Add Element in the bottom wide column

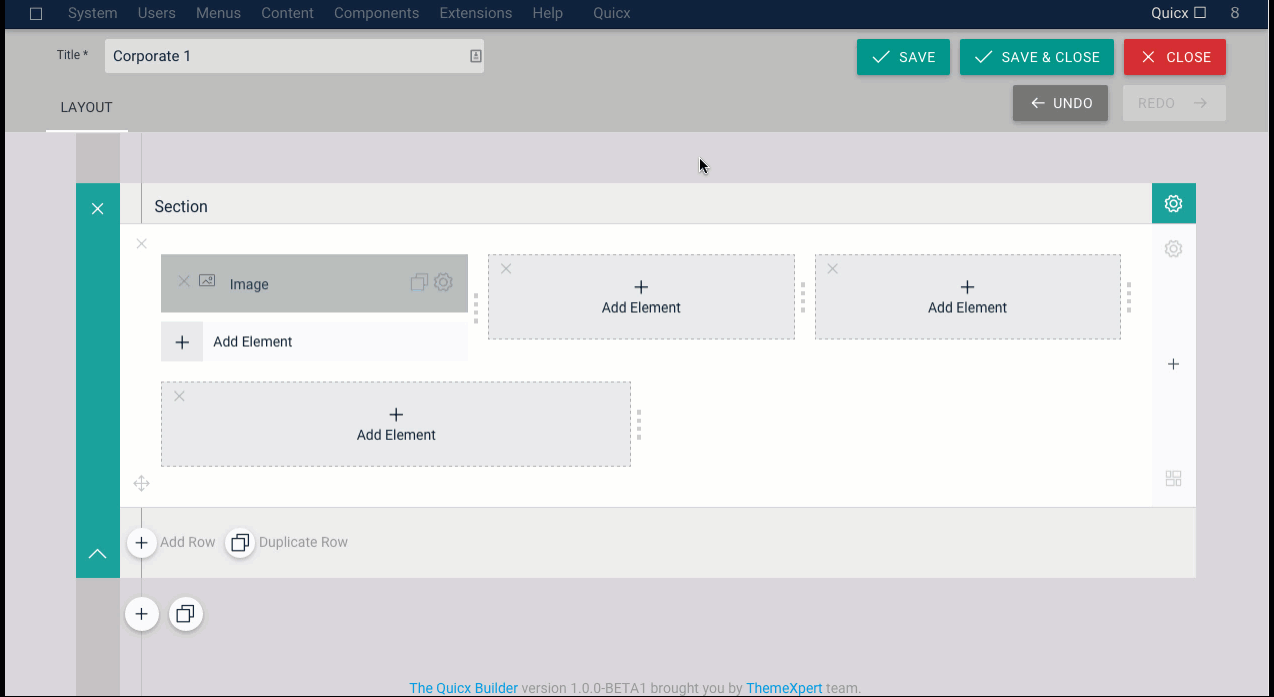point(396,424)
